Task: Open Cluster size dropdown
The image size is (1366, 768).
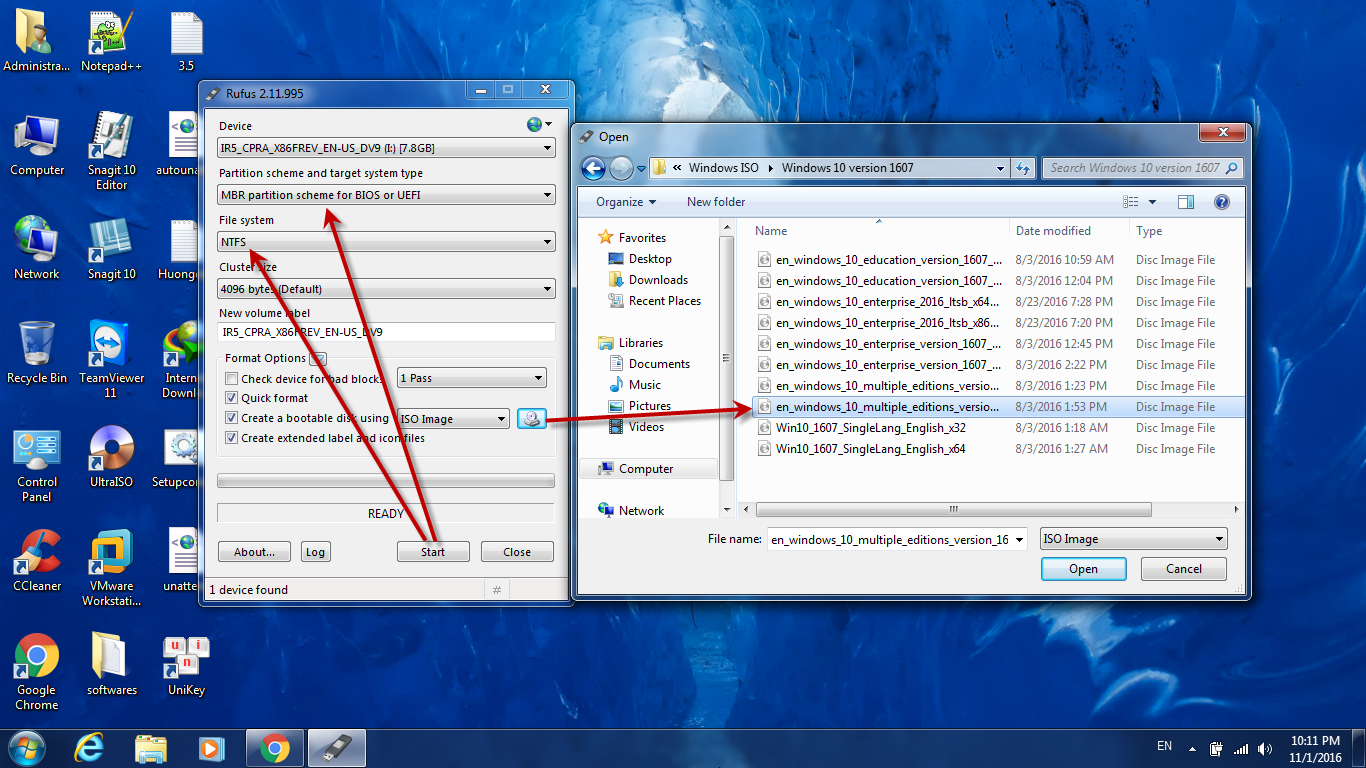Action: point(387,289)
